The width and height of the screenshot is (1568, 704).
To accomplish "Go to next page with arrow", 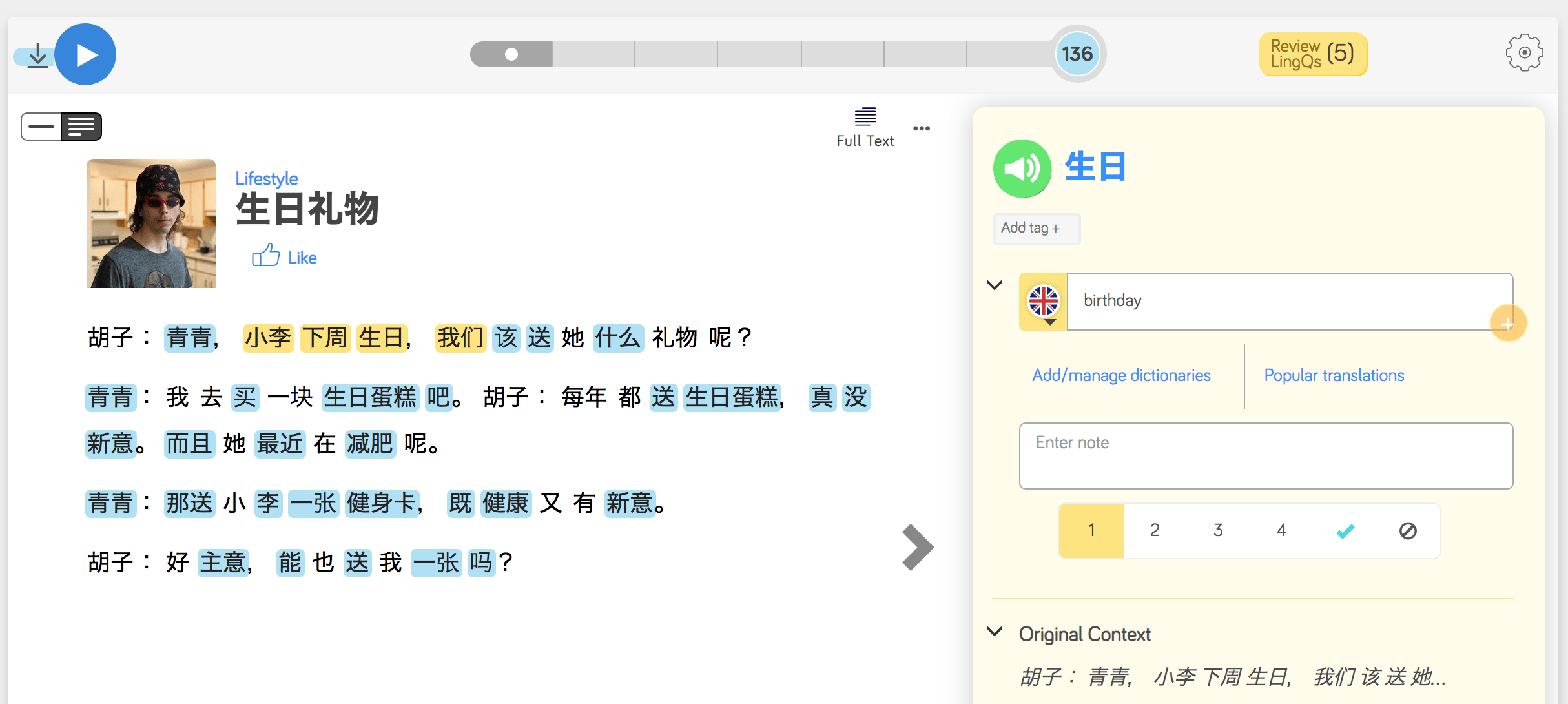I will 917,548.
